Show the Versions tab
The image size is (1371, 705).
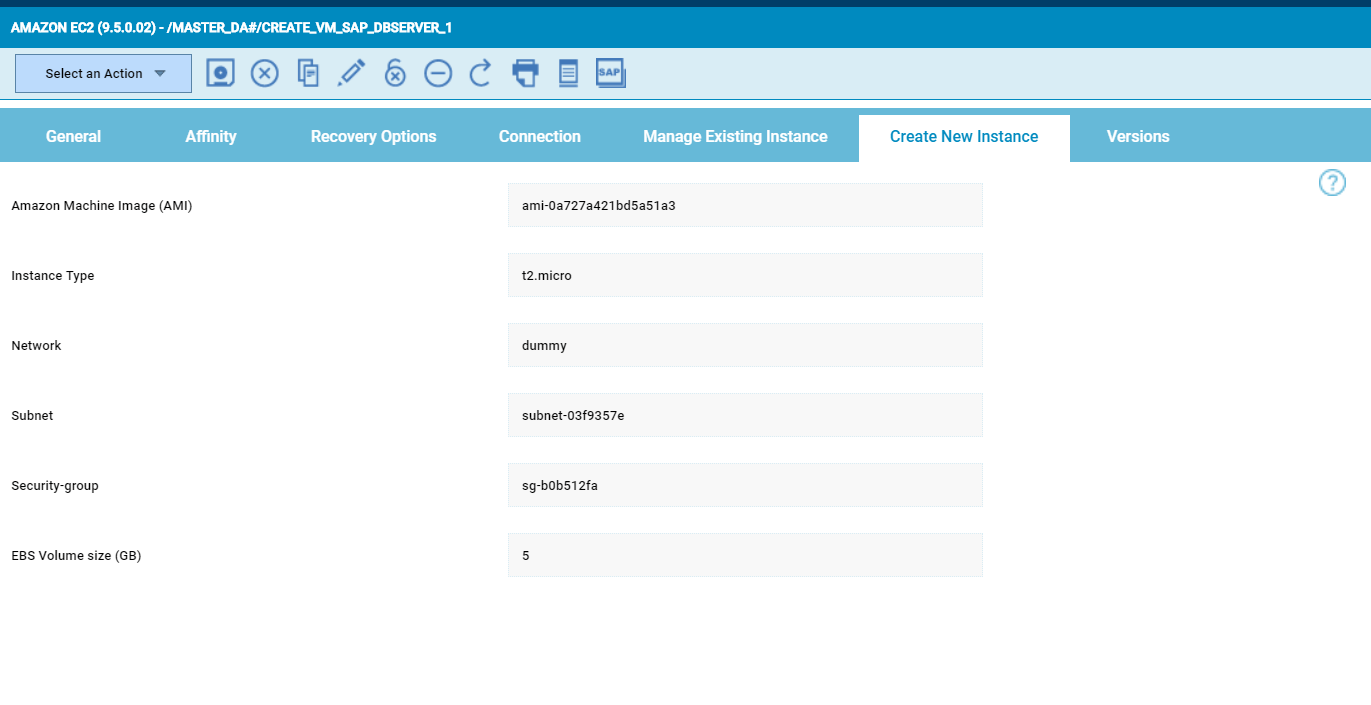pyautogui.click(x=1138, y=137)
